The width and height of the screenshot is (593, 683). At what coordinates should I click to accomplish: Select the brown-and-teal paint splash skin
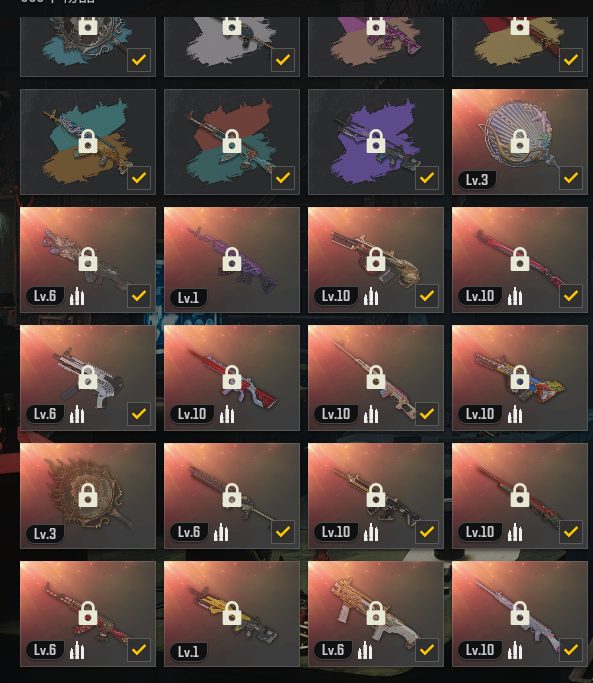tap(232, 142)
